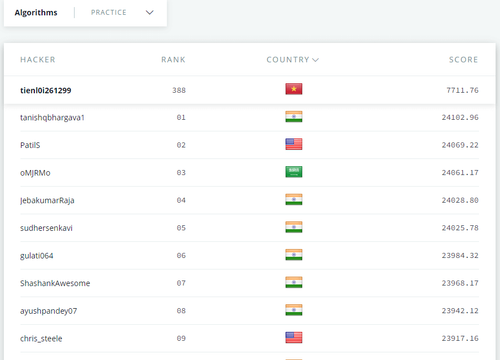Open hacker profile chris_steele
The image size is (500, 360).
click(41, 338)
